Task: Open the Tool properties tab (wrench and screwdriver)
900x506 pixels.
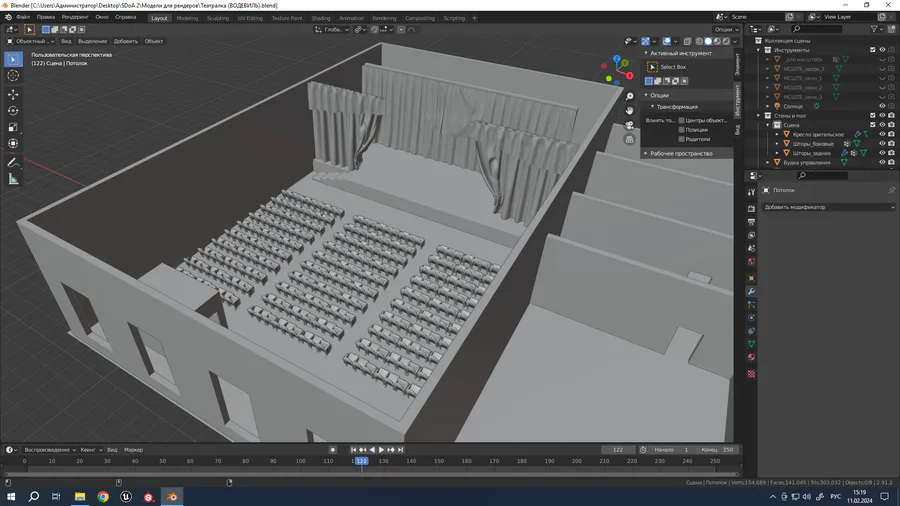Action: tap(751, 192)
